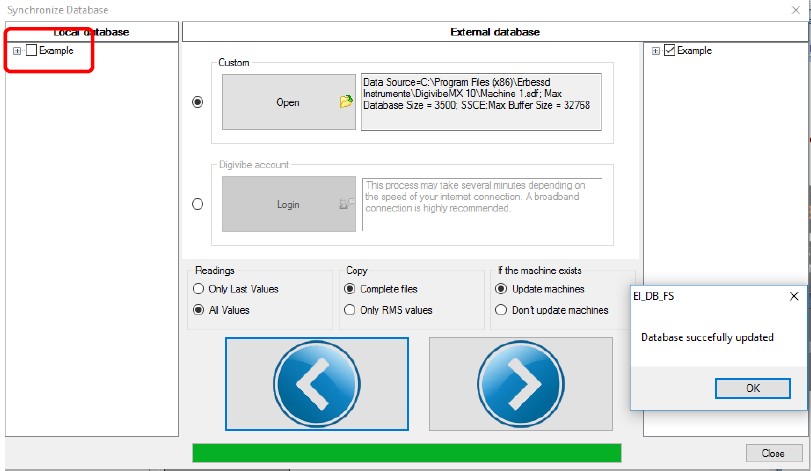Click the Close button at bottom right
811x471 pixels.
(x=773, y=453)
